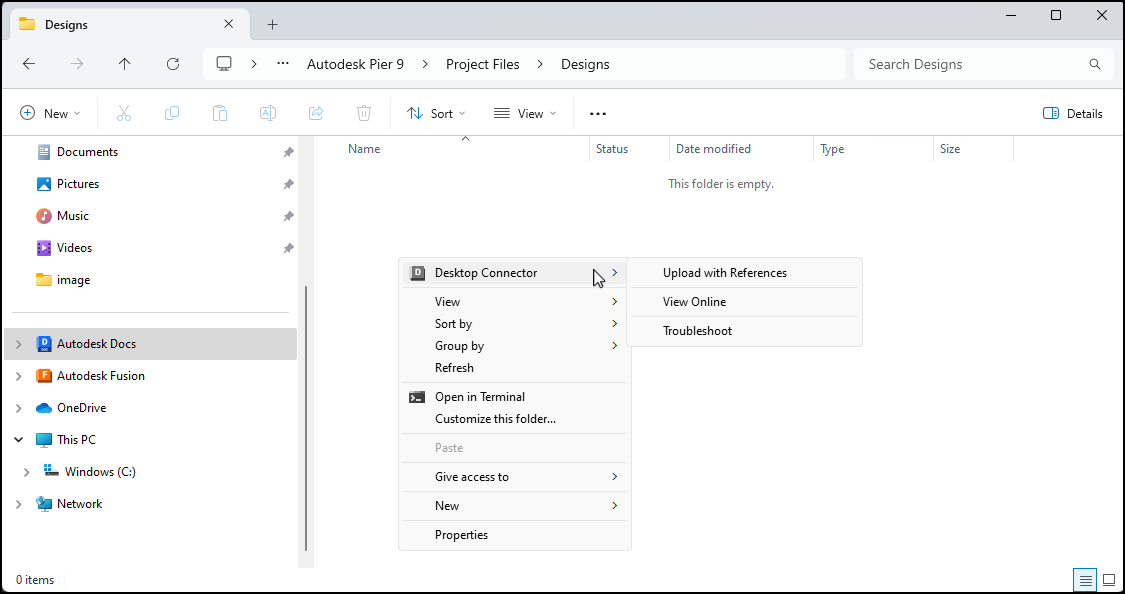Switch to large thumbnails view icon
Viewport: 1125px width, 594px height.
point(1108,580)
